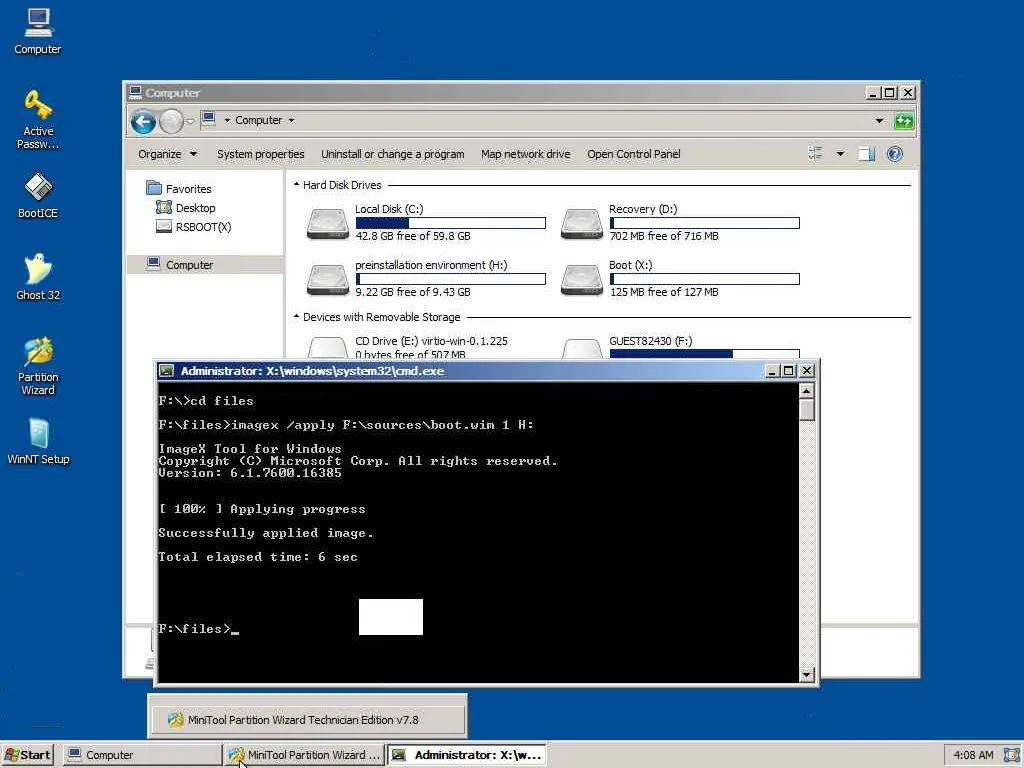Click the cmd scrollbar down arrow
This screenshot has height=768, width=1024.
807,675
